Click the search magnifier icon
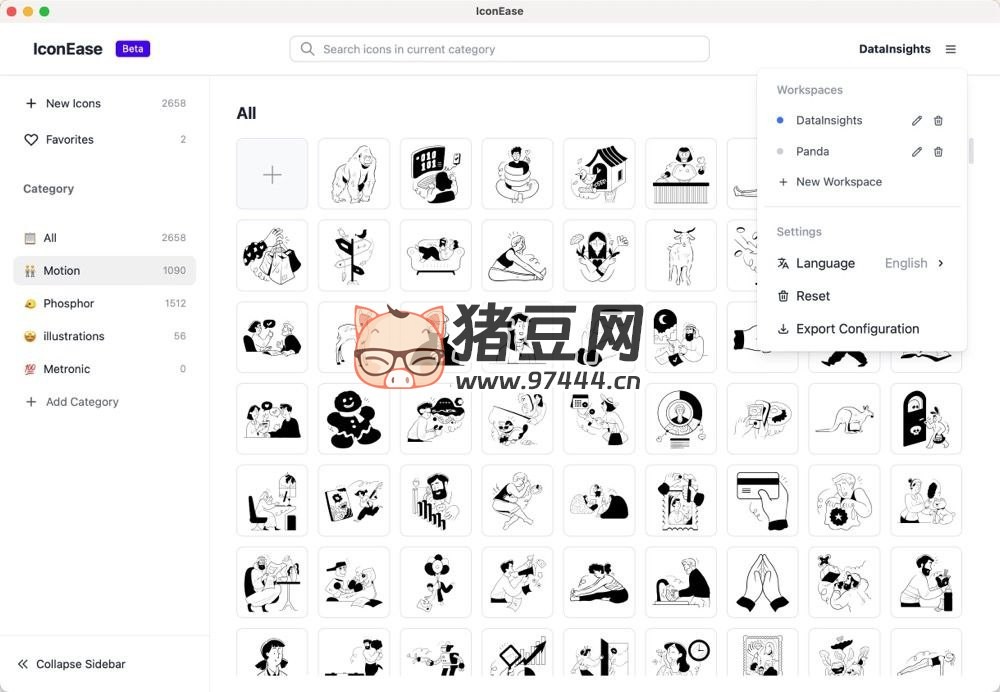Viewport: 1000px width, 692px height. (x=307, y=48)
